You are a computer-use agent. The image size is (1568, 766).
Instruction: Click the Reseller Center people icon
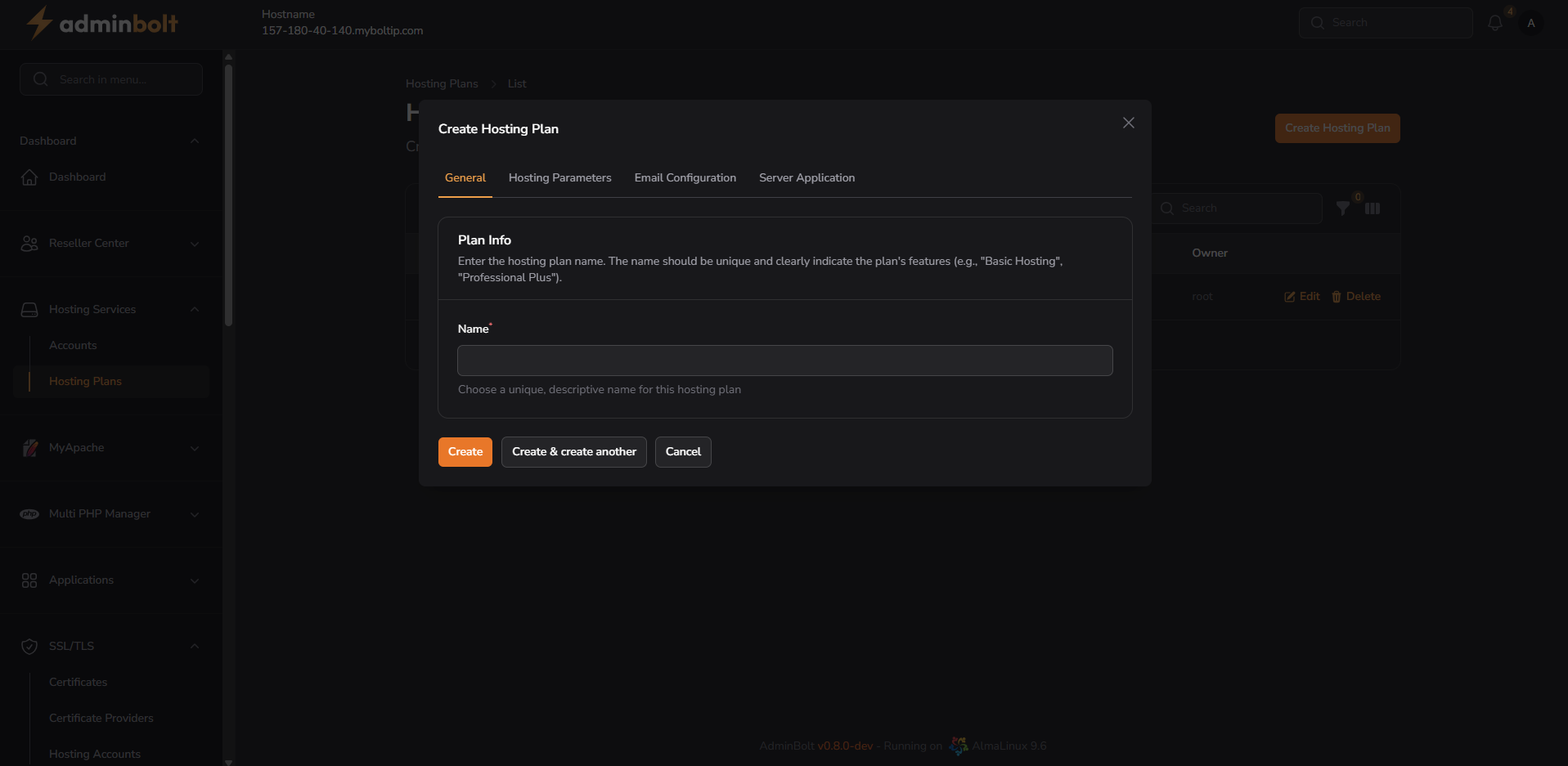(x=29, y=244)
